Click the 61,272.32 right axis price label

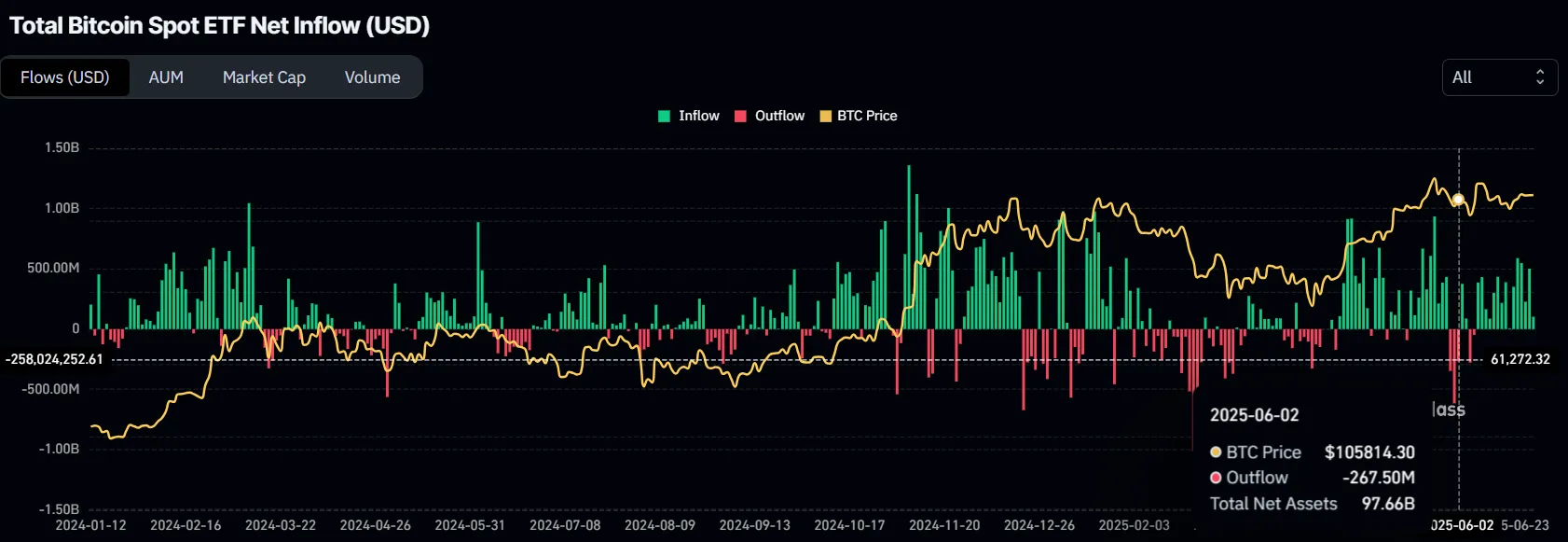[1520, 359]
